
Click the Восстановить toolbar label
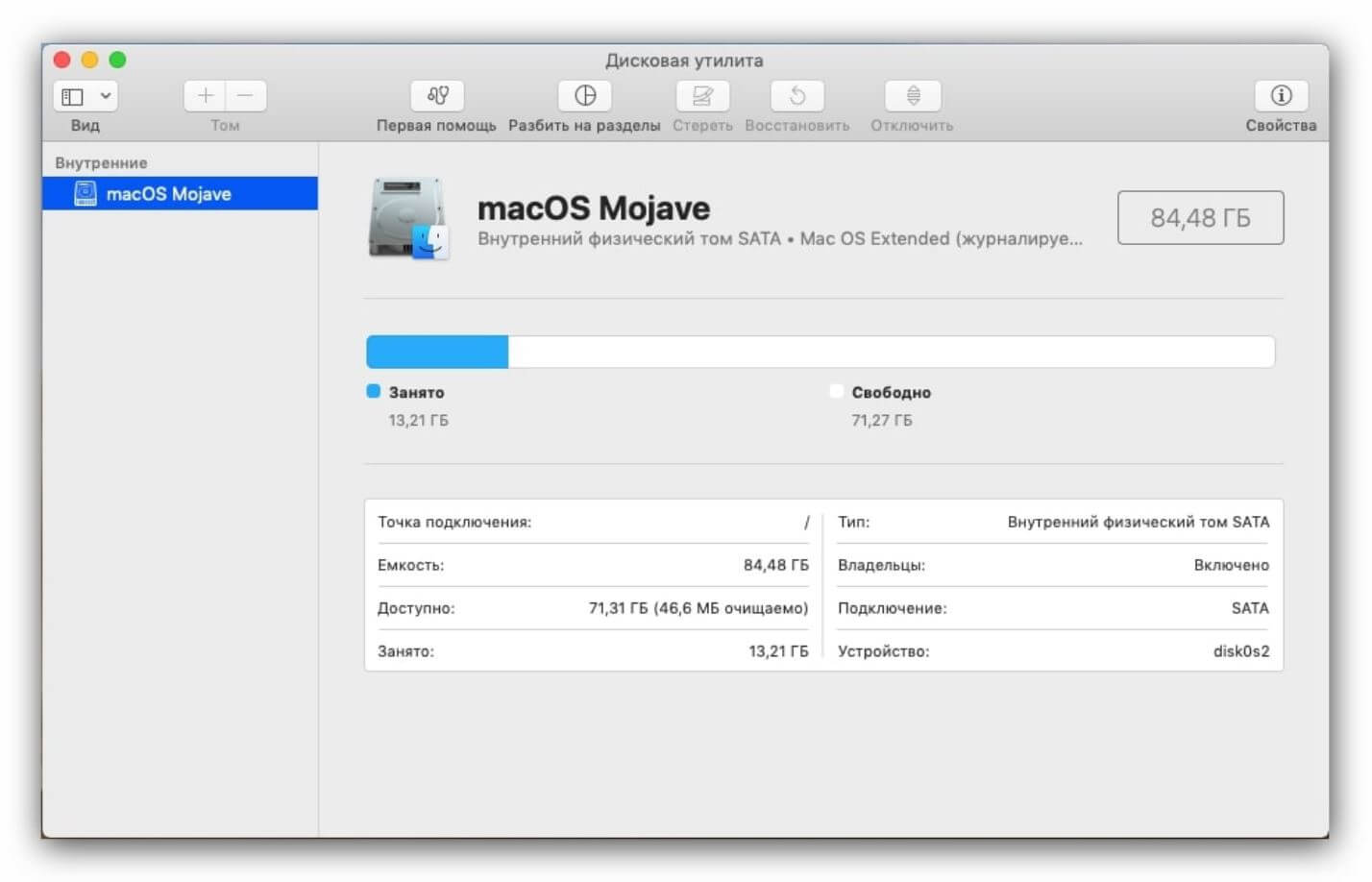click(797, 126)
